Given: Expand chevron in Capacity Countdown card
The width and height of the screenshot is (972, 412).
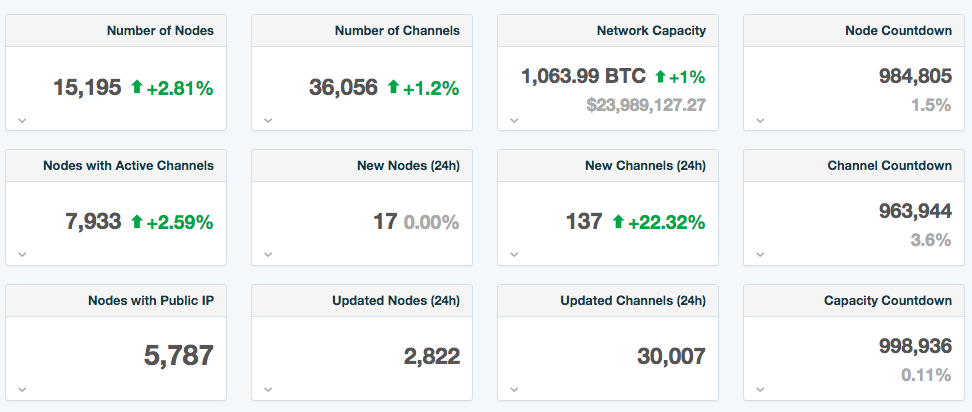Looking at the screenshot, I should tap(760, 389).
